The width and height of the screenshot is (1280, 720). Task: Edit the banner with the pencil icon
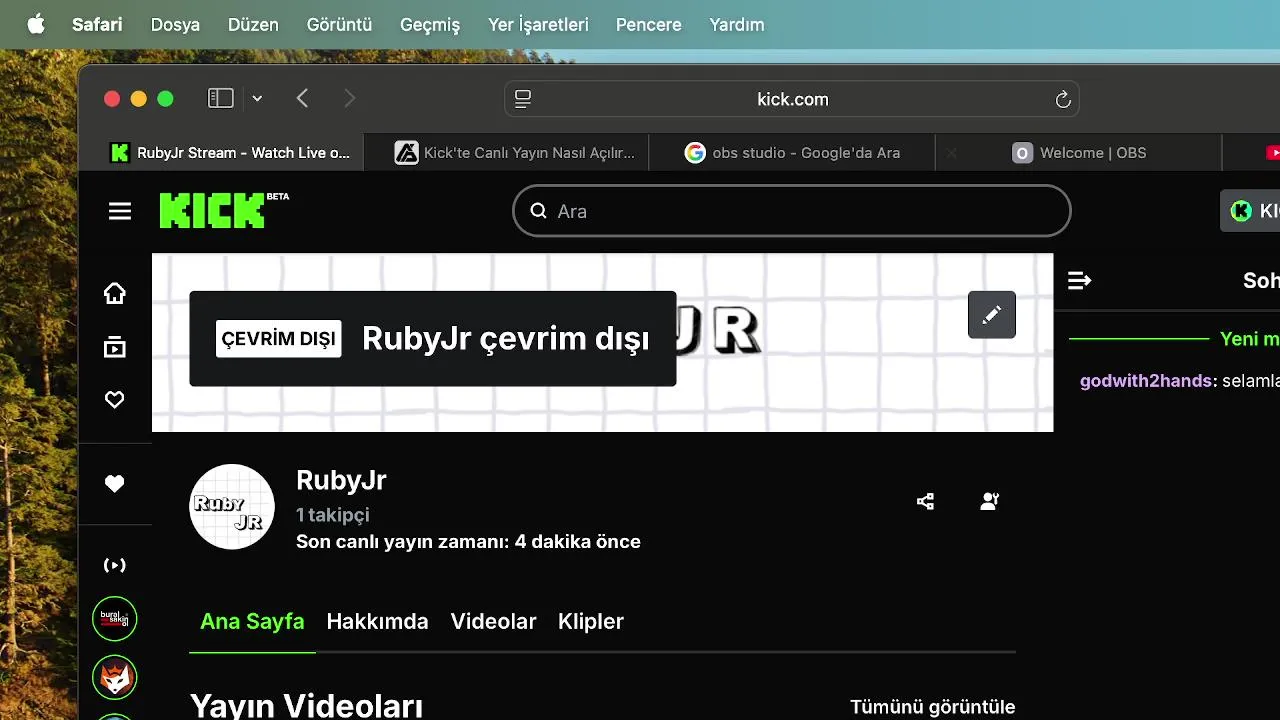(x=992, y=315)
